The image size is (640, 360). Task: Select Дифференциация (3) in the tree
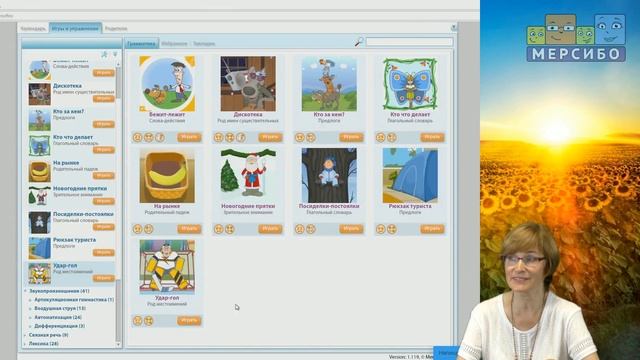click(x=60, y=326)
